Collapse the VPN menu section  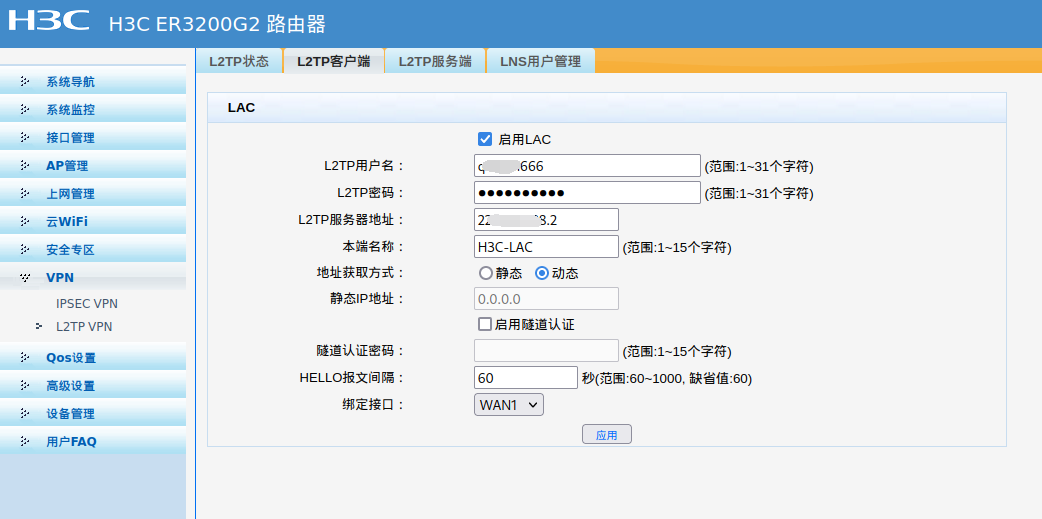click(93, 277)
